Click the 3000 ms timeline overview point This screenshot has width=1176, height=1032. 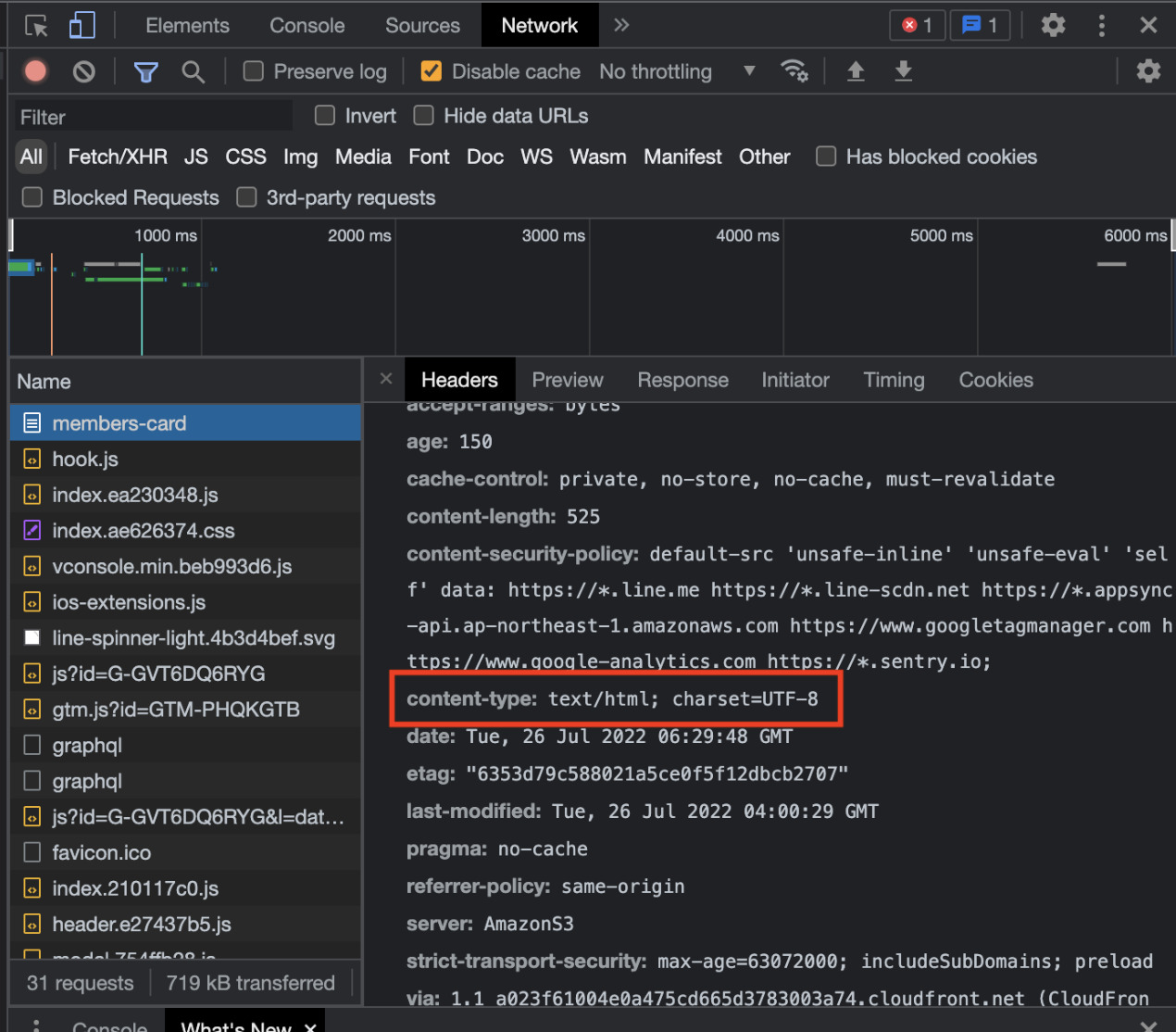tap(553, 235)
